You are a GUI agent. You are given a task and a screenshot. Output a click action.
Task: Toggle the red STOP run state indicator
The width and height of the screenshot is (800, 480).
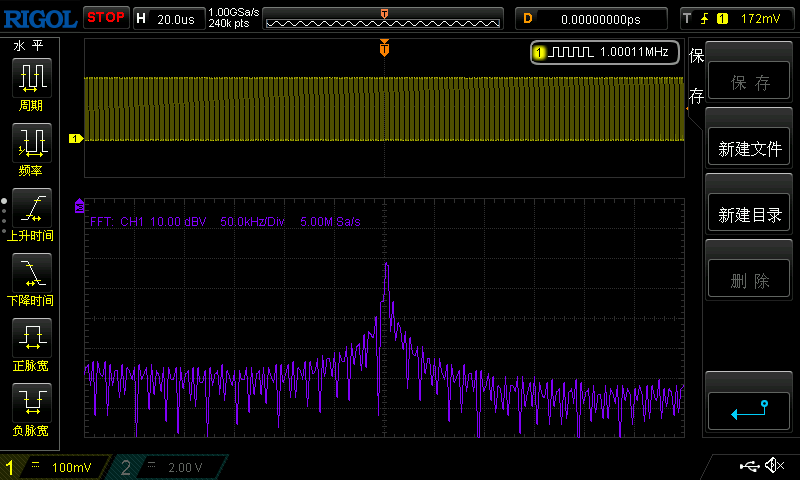coord(105,17)
